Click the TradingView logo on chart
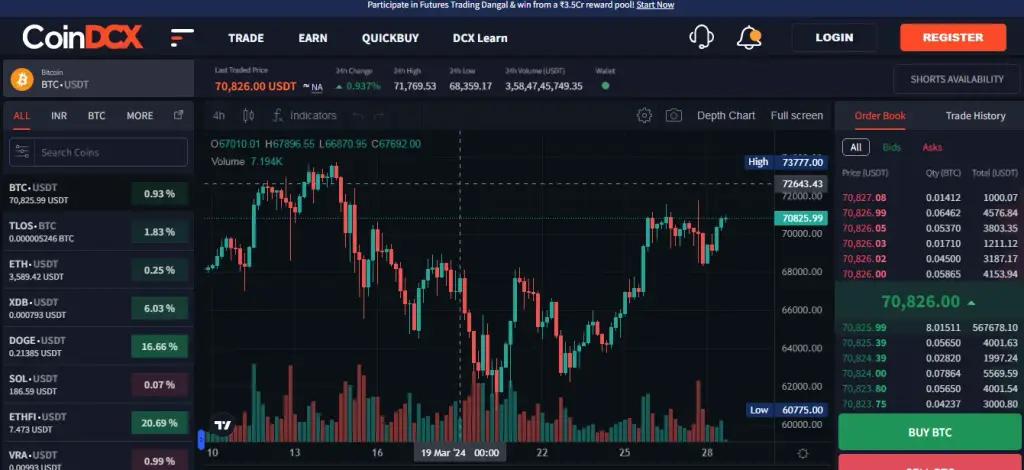This screenshot has height=470, width=1024. click(223, 425)
